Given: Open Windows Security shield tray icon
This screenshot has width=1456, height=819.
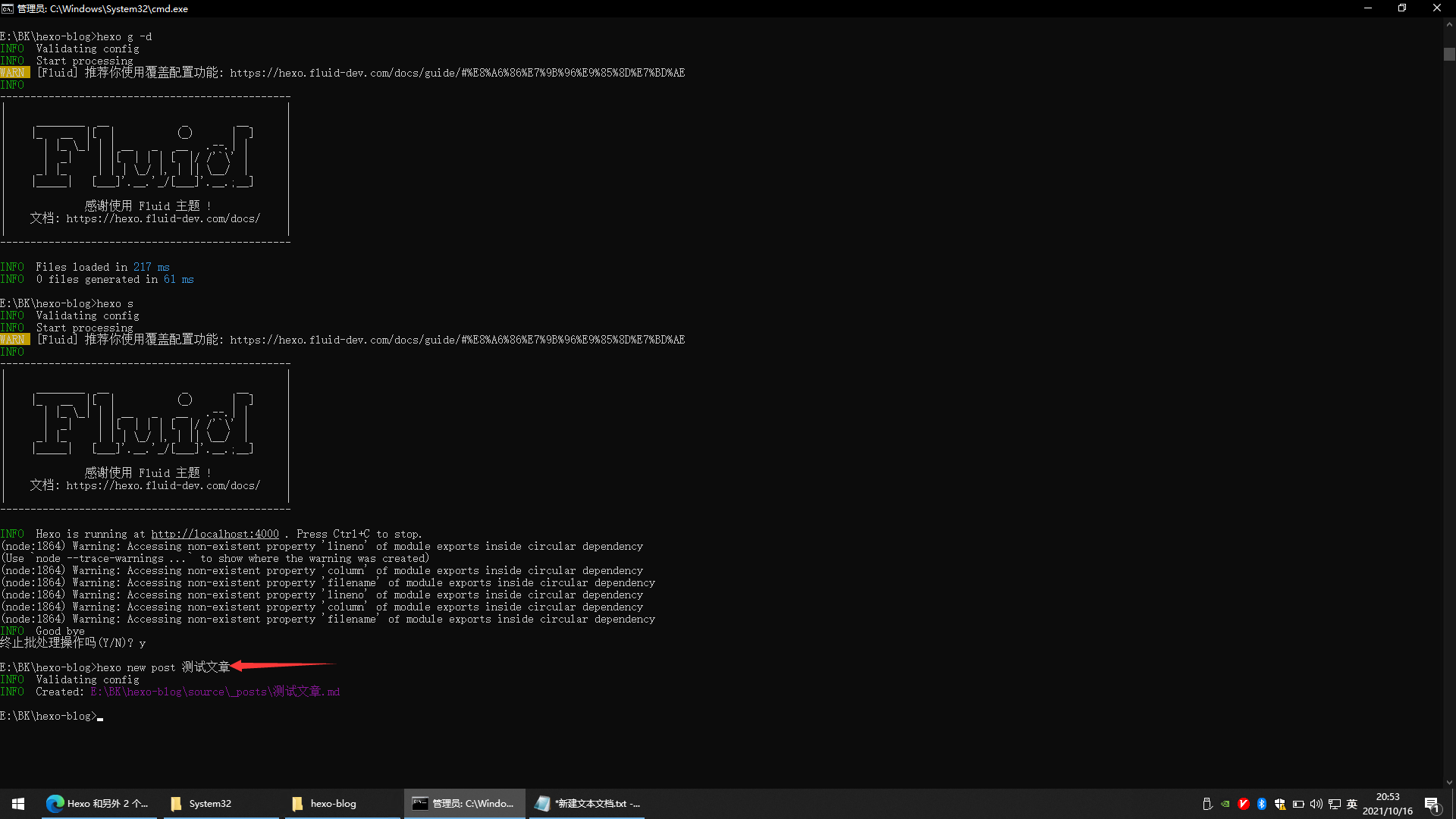Looking at the screenshot, I should [1280, 804].
